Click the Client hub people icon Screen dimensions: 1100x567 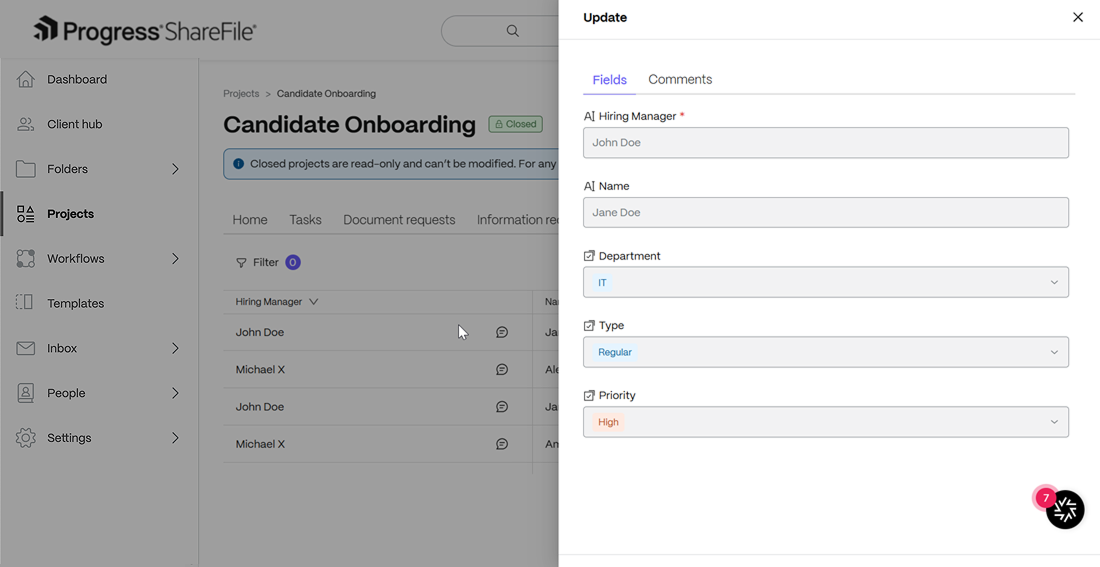click(25, 124)
